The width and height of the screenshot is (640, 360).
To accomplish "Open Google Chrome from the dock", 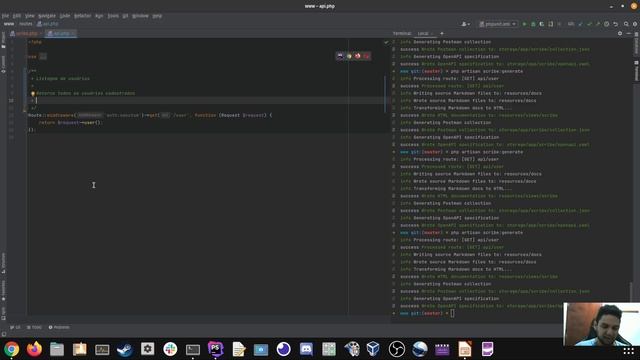I will (x=11, y=349).
